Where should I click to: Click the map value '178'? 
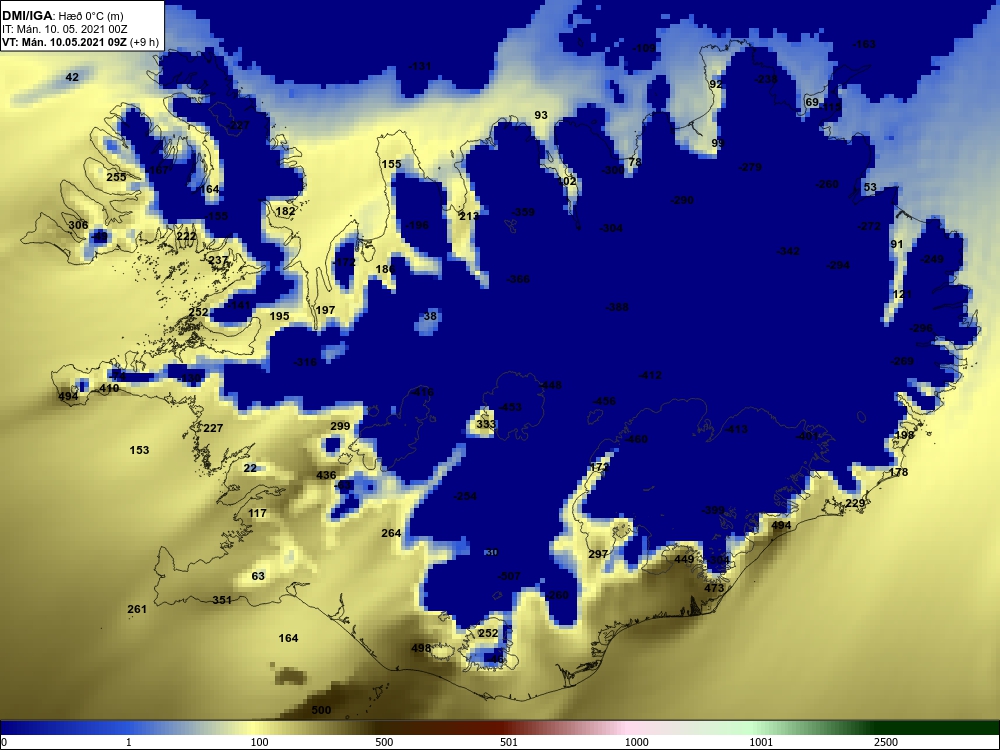tap(898, 473)
